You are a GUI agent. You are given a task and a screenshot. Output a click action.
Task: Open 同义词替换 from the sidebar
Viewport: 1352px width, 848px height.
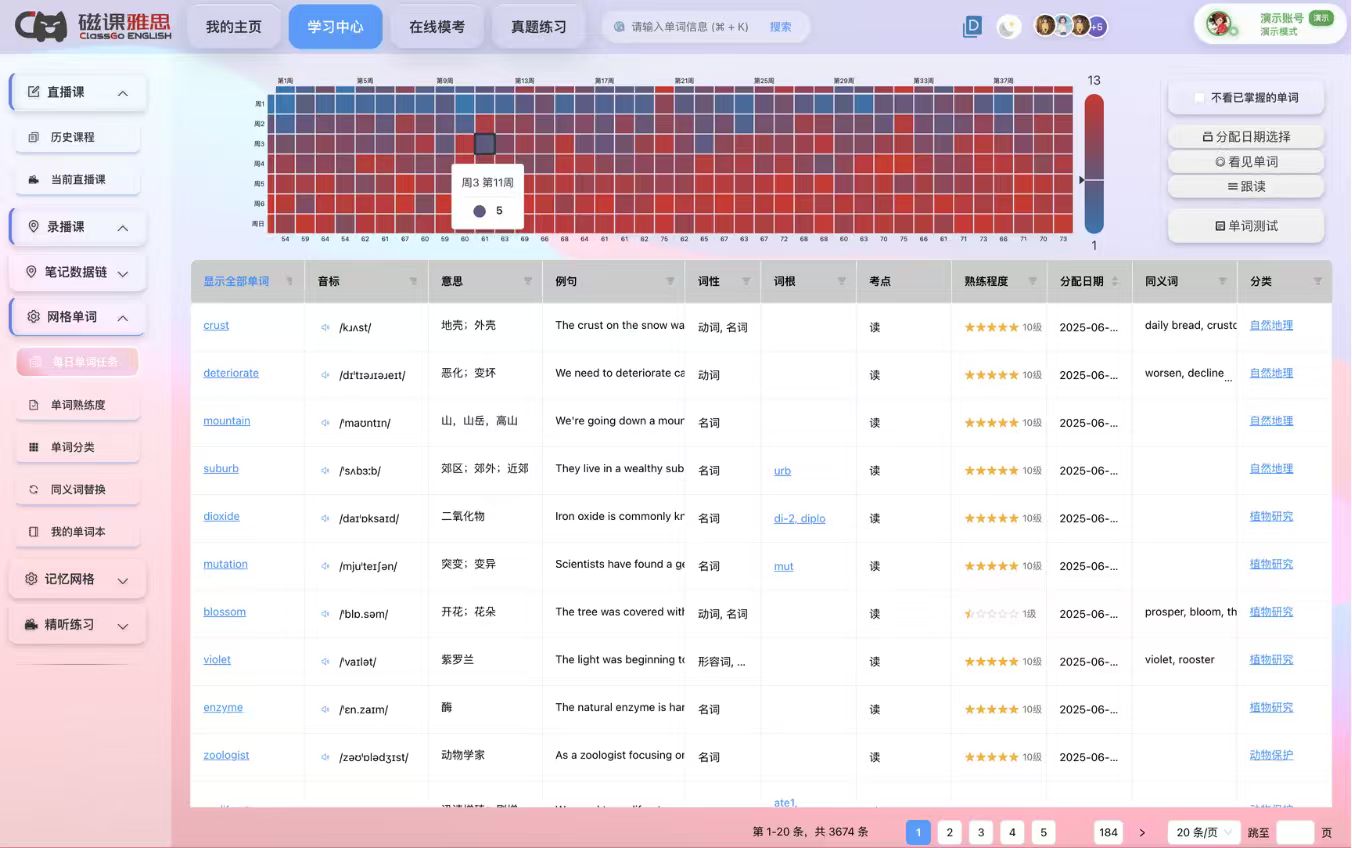click(77, 489)
